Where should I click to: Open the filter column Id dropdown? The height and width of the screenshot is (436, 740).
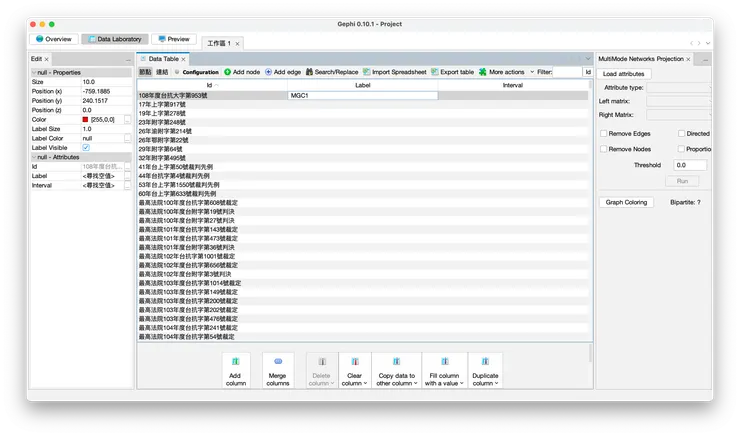tap(588, 72)
